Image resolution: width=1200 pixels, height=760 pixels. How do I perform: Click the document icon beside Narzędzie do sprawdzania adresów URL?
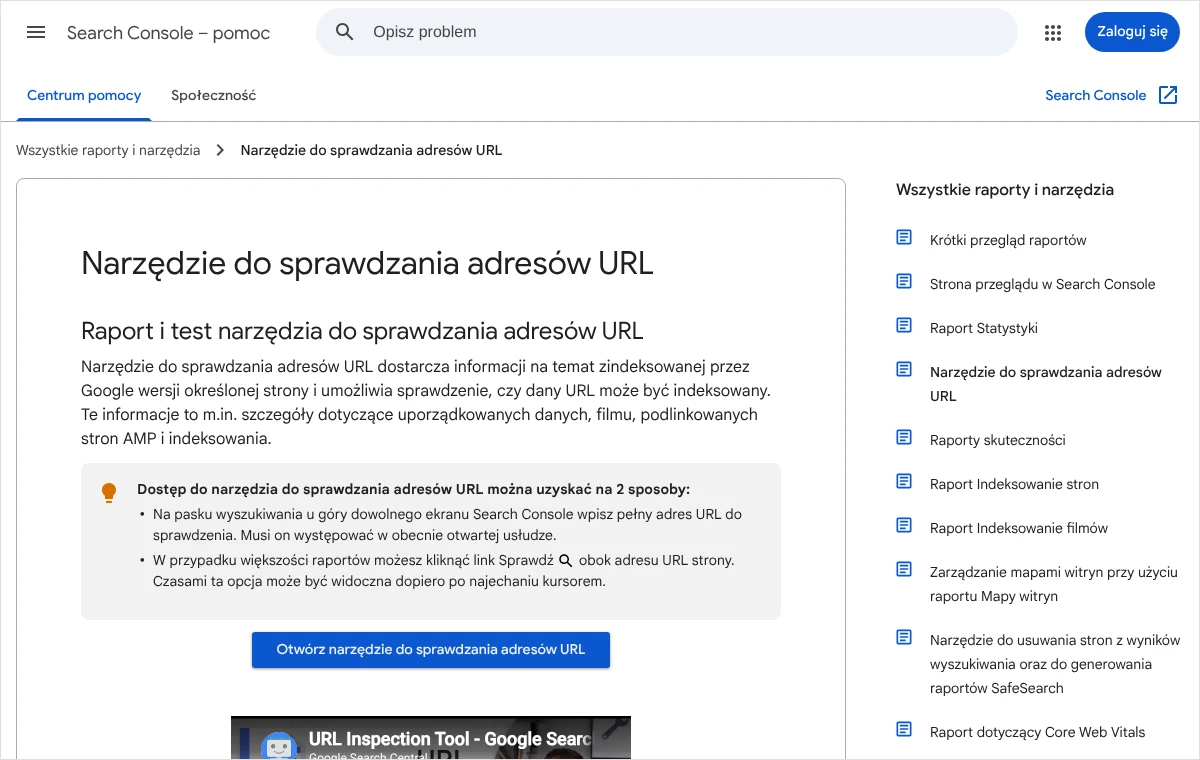click(x=904, y=370)
